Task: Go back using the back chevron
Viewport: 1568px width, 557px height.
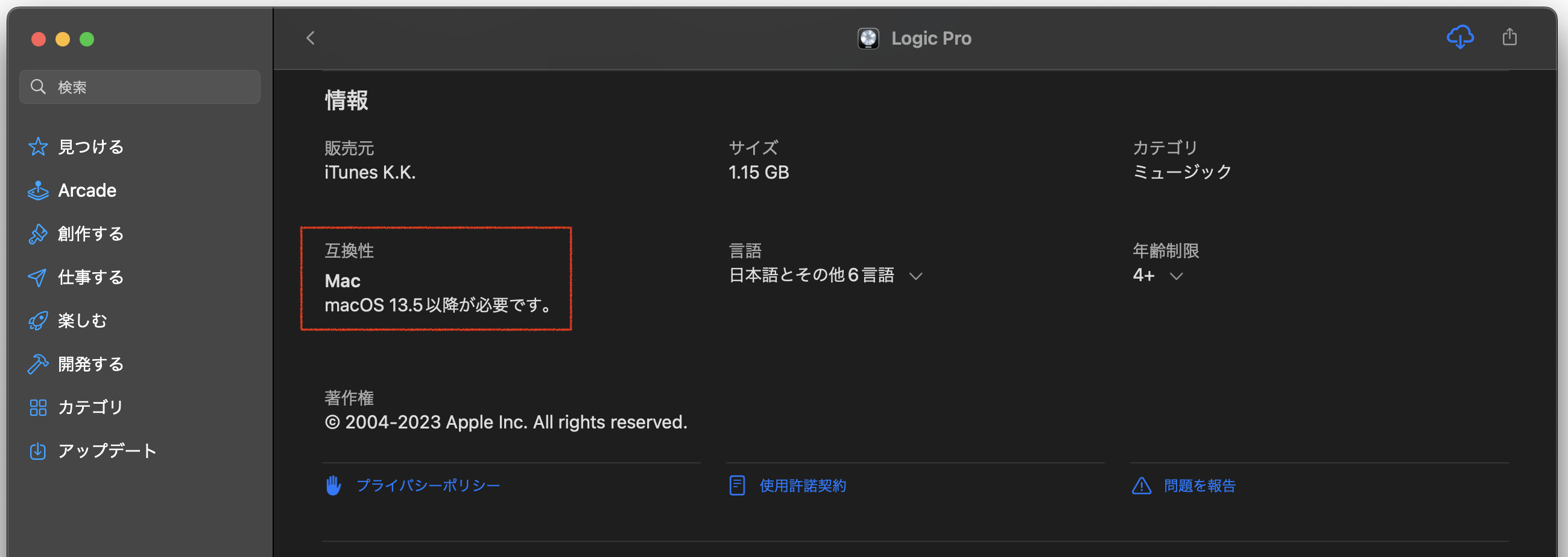Action: [311, 39]
